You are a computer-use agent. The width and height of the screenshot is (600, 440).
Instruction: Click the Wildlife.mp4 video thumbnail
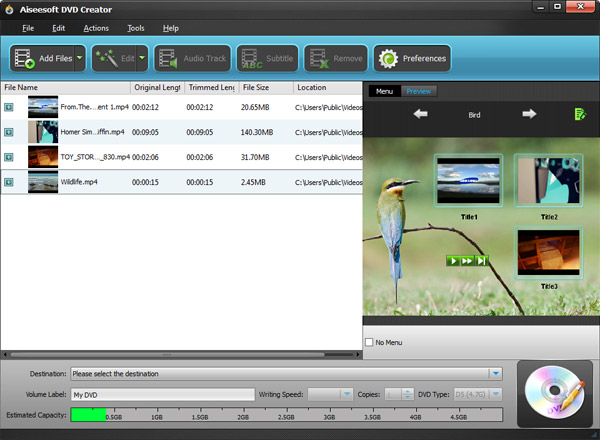click(x=43, y=182)
